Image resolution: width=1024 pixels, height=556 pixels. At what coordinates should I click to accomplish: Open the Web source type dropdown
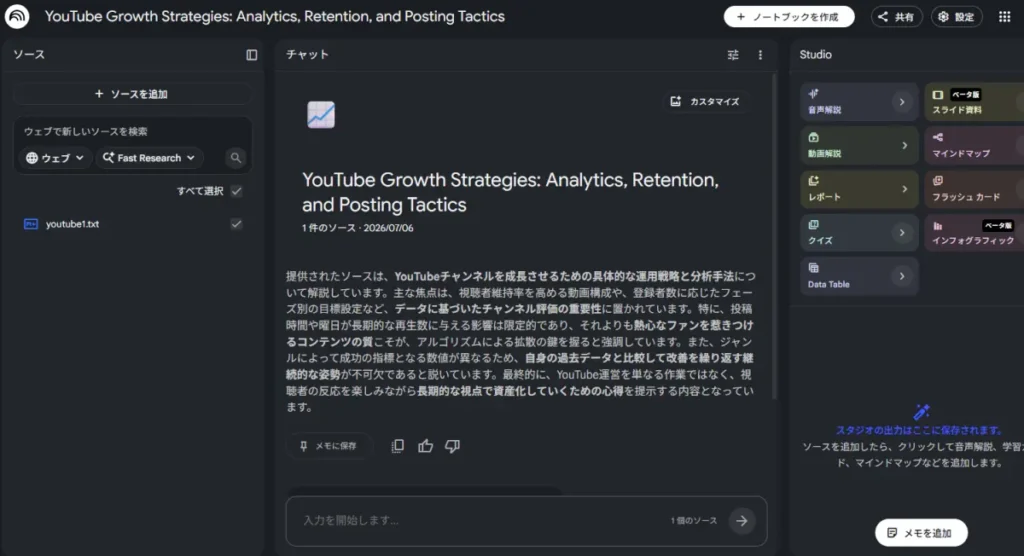pos(55,158)
